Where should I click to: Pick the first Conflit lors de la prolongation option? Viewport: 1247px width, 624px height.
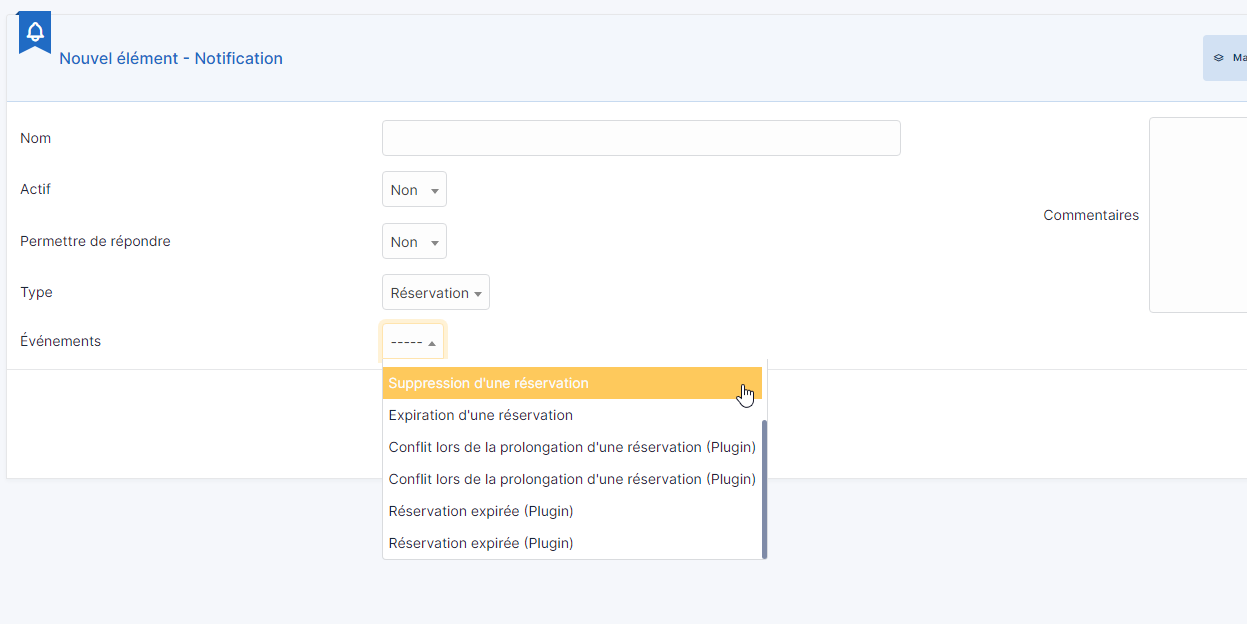click(x=572, y=447)
